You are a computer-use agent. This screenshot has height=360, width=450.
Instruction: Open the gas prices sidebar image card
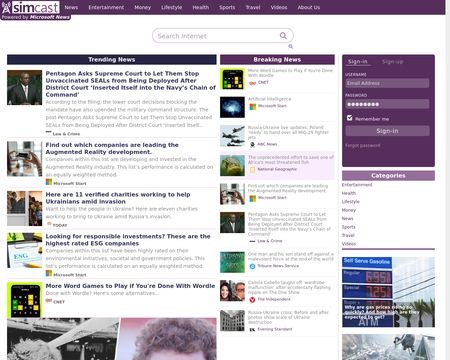coord(388,292)
